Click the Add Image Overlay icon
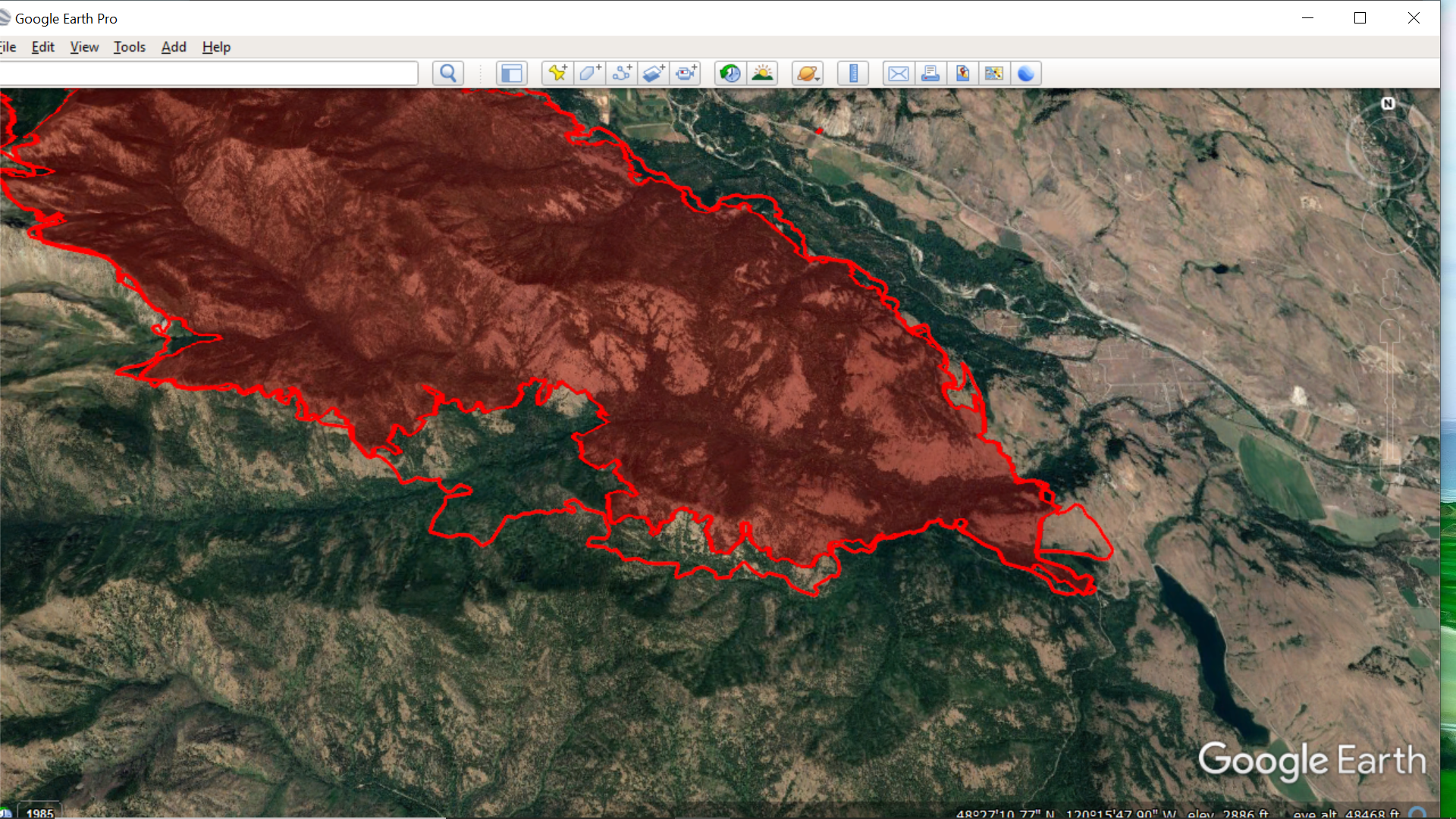The height and width of the screenshot is (819, 1456). click(x=654, y=74)
